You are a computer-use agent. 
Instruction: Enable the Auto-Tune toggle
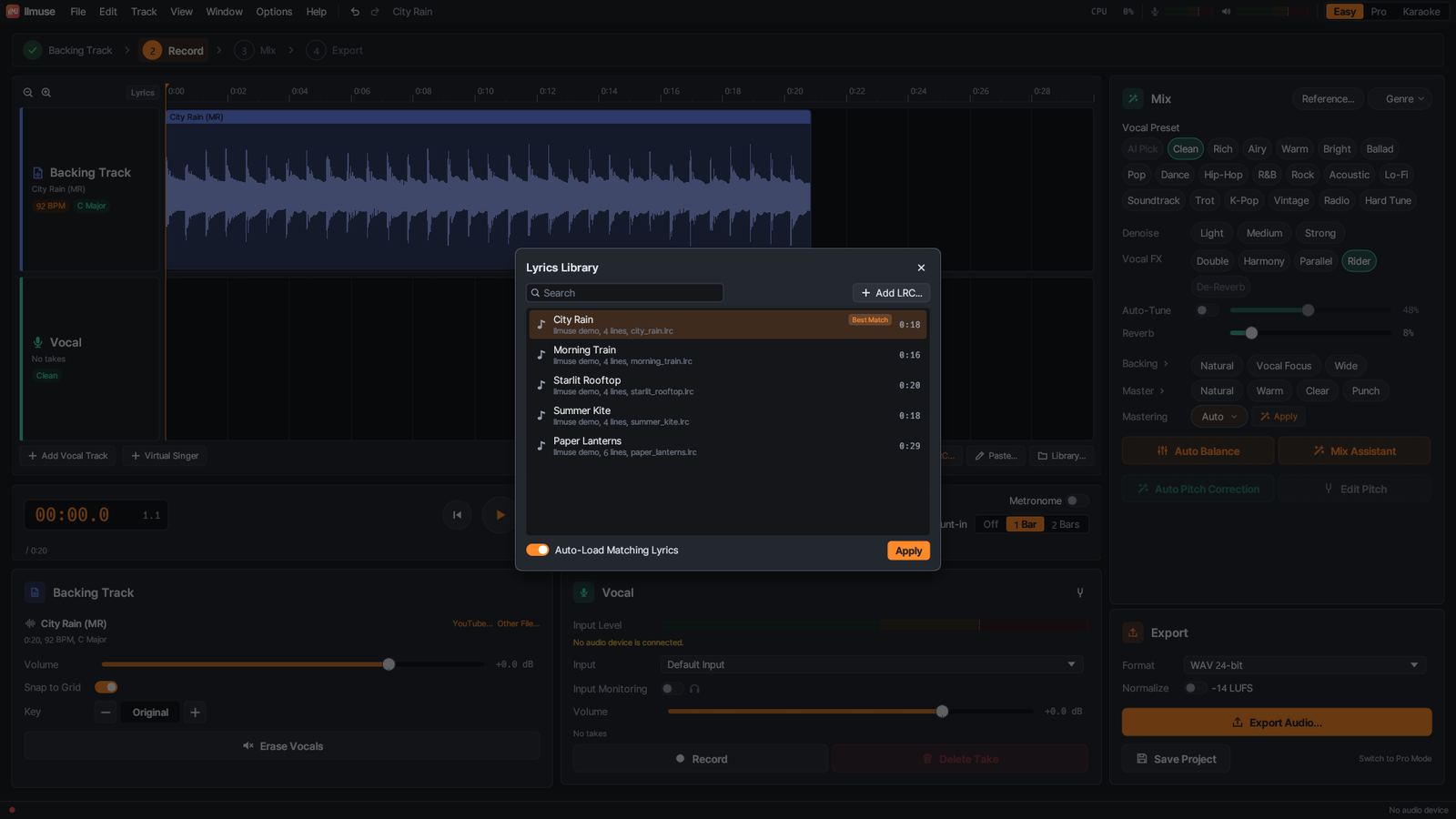click(1207, 310)
